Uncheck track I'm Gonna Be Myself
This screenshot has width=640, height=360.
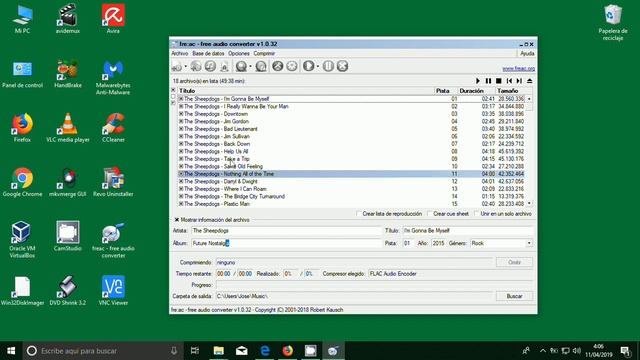[181, 99]
